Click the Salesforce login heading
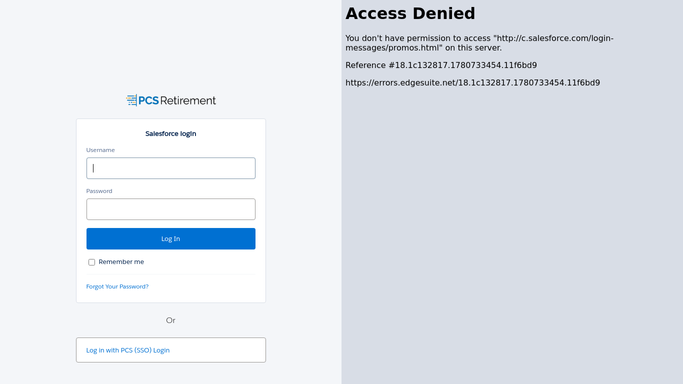The image size is (683, 384). tap(171, 134)
